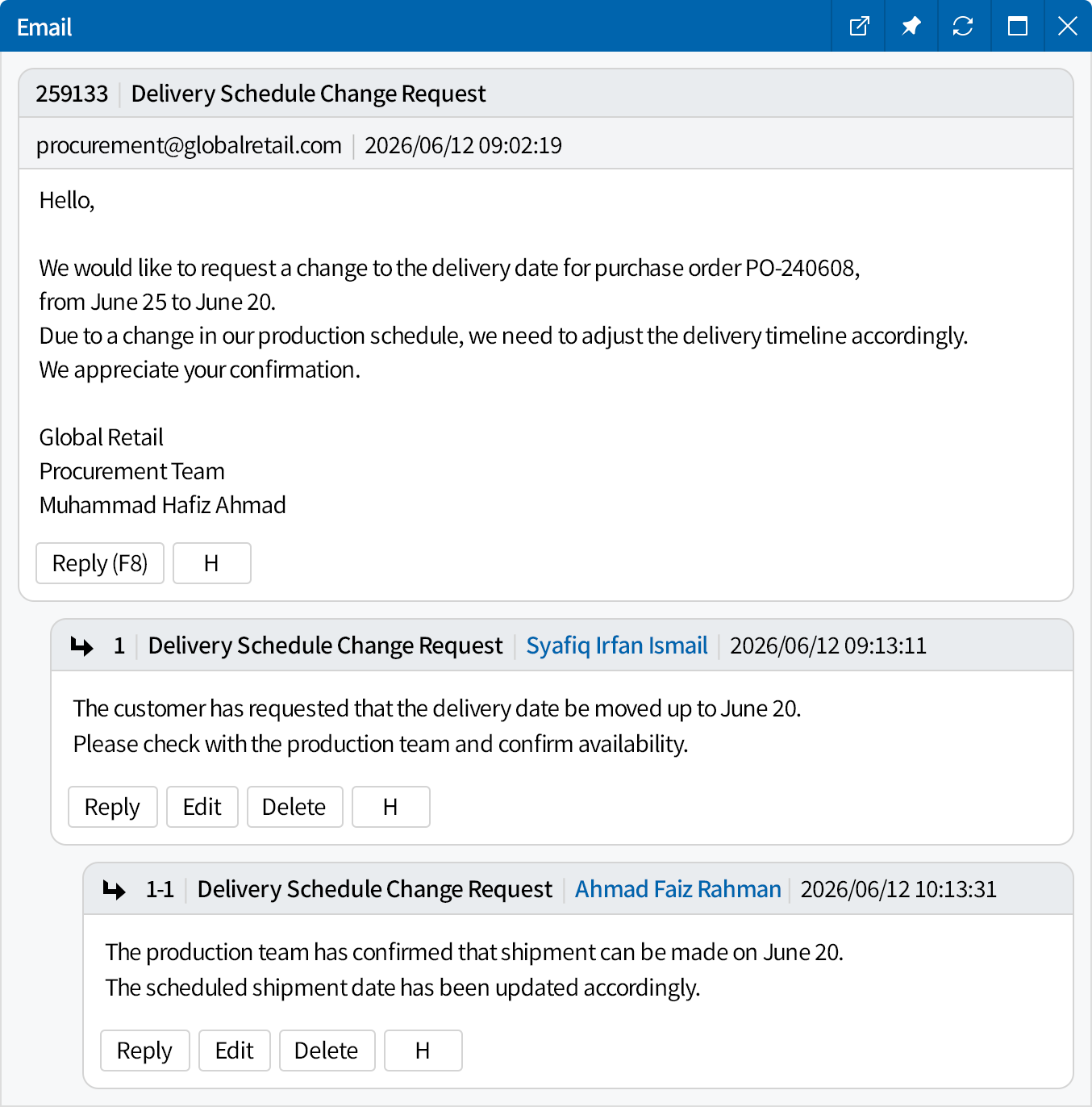Image resolution: width=1092 pixels, height=1107 pixels.
Task: Refresh the email thread
Action: pyautogui.click(x=963, y=26)
